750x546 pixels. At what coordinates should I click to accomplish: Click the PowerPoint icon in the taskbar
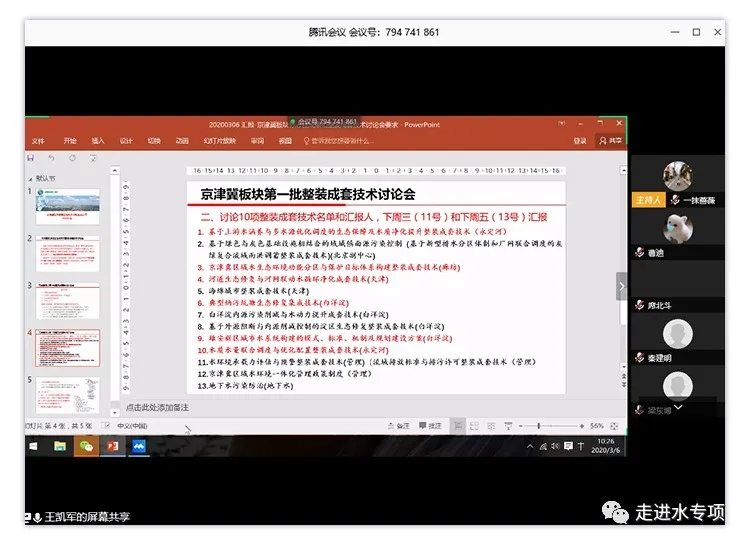113,445
